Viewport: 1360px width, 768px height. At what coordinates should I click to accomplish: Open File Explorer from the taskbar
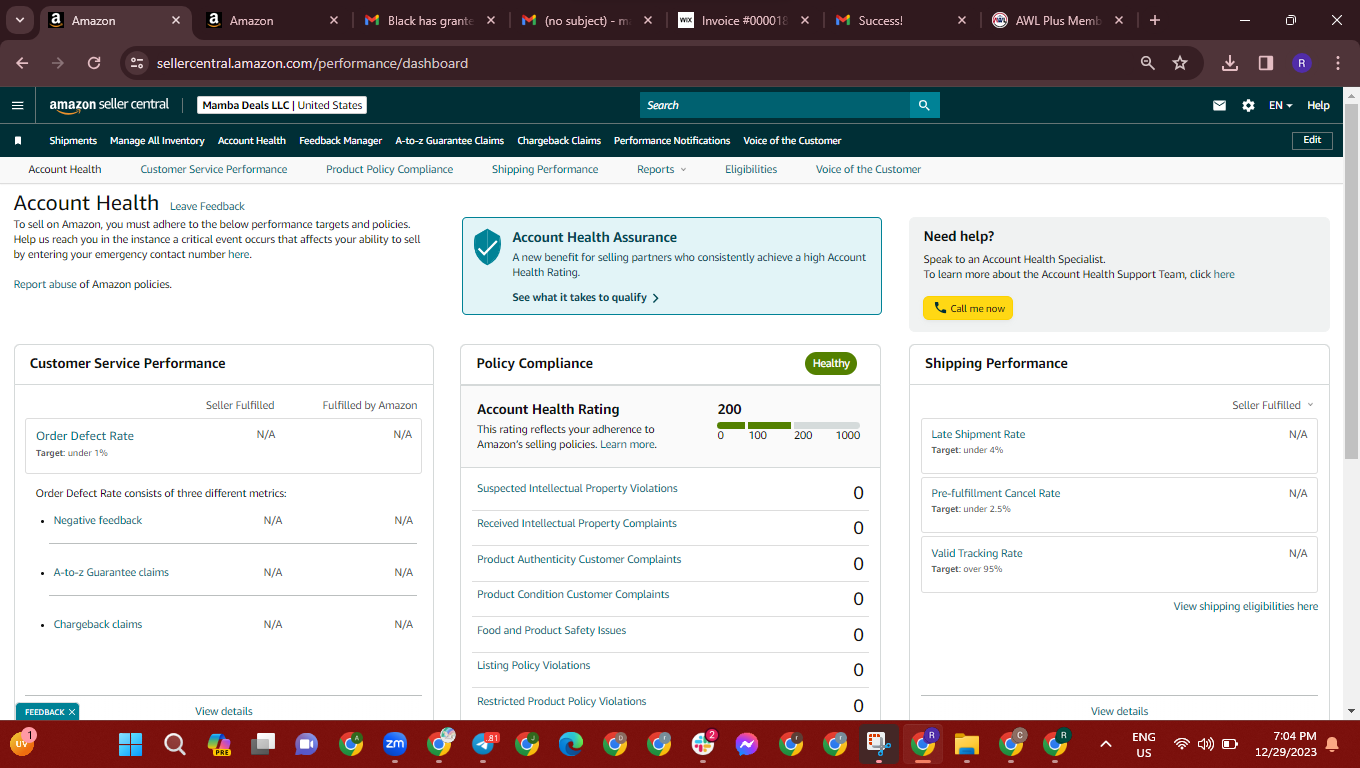pyautogui.click(x=966, y=744)
